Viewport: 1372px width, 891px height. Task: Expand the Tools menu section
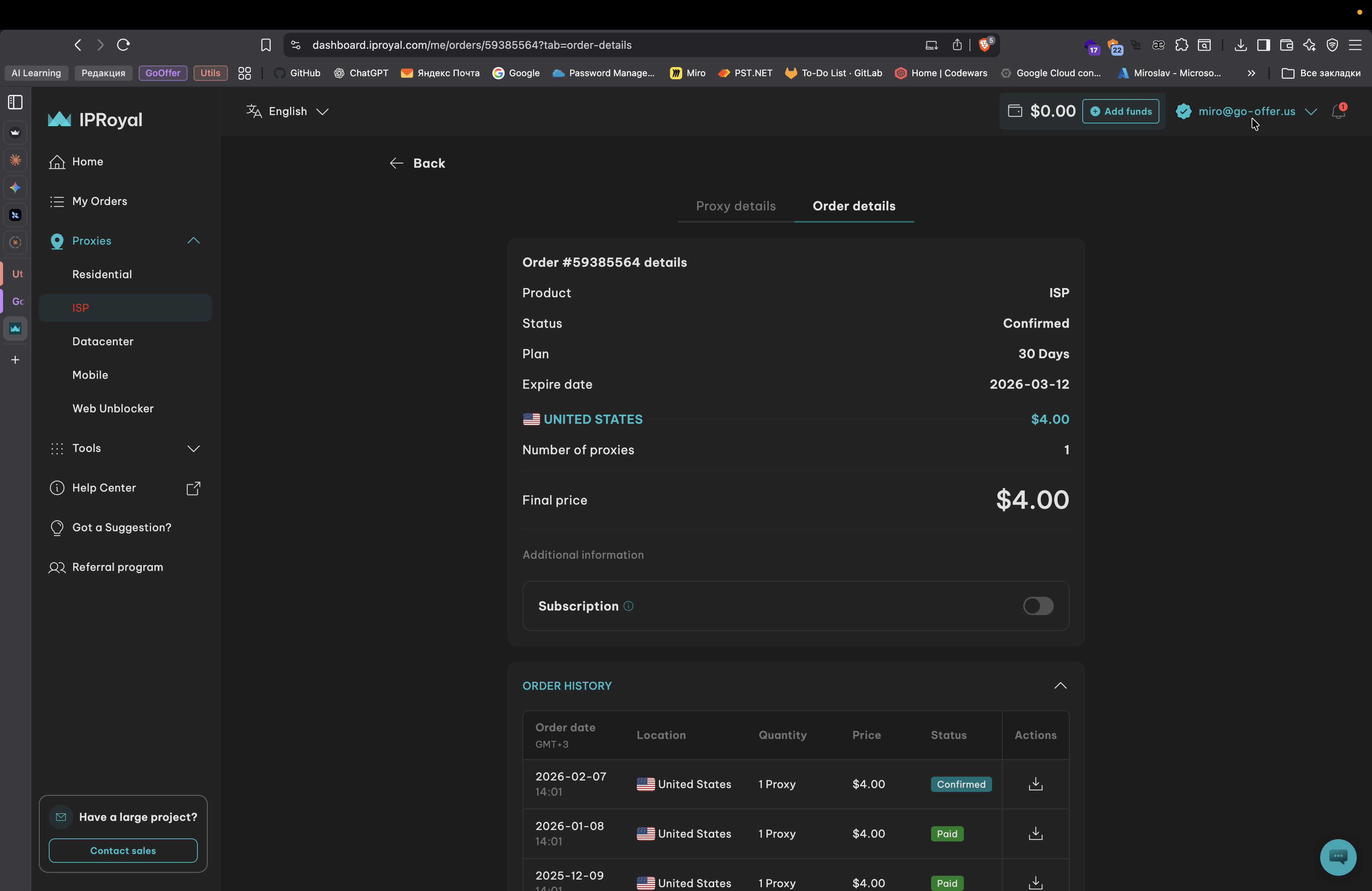pos(193,448)
